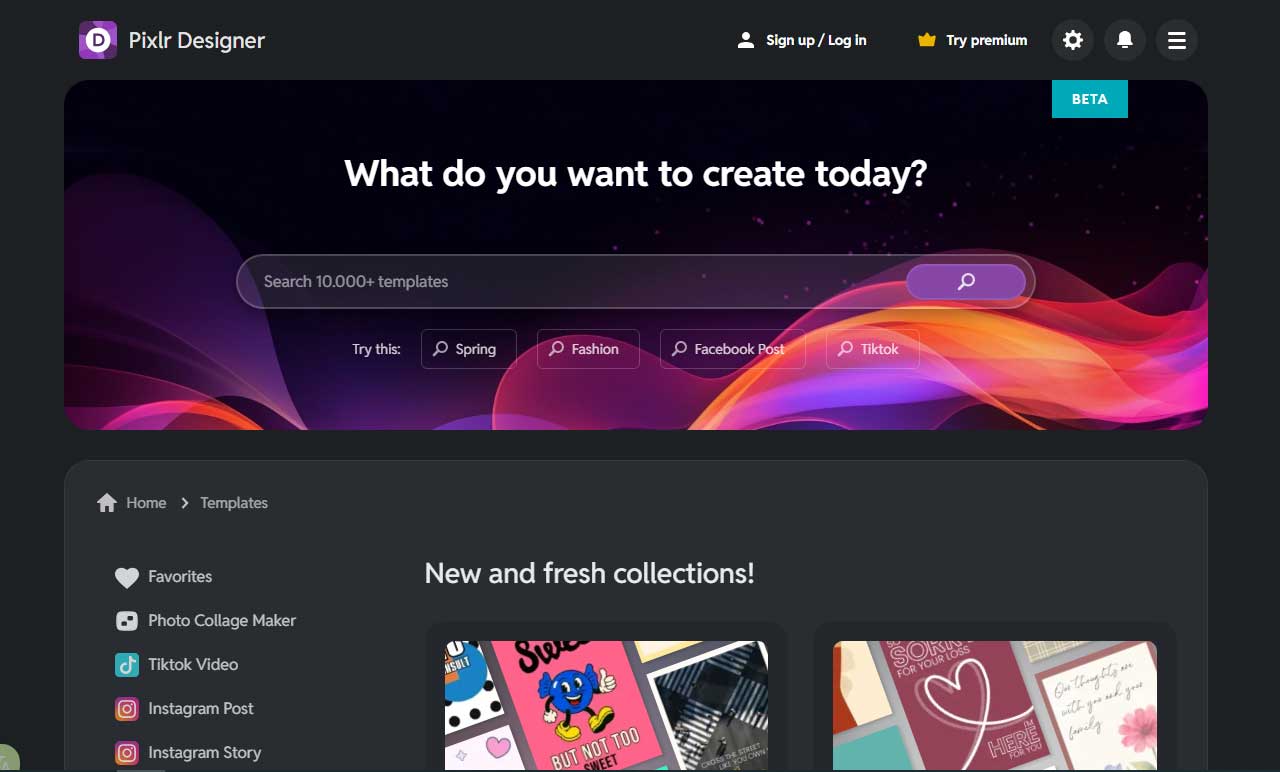The image size is (1280, 772).
Task: Select the Tiktok Video icon in the sidebar
Action: (x=126, y=664)
